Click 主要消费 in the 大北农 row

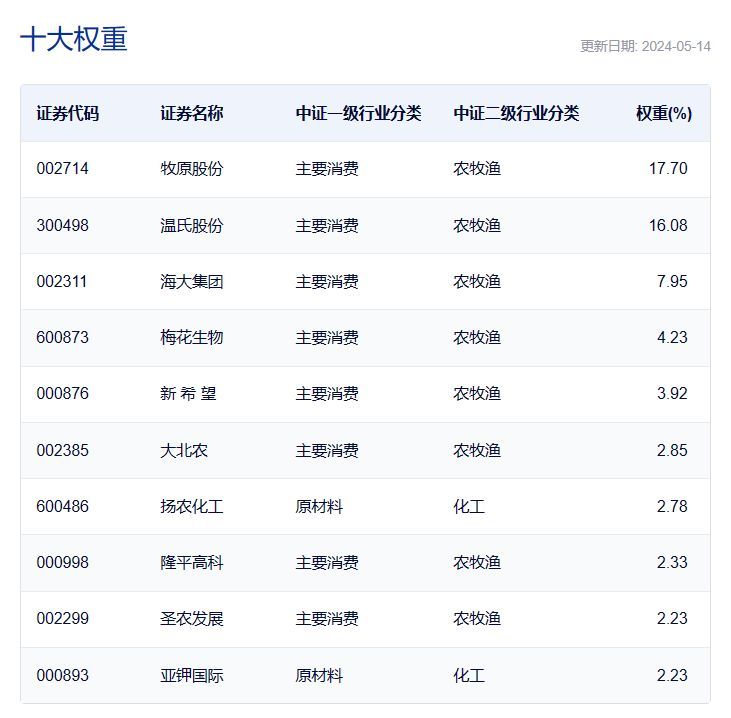point(327,450)
